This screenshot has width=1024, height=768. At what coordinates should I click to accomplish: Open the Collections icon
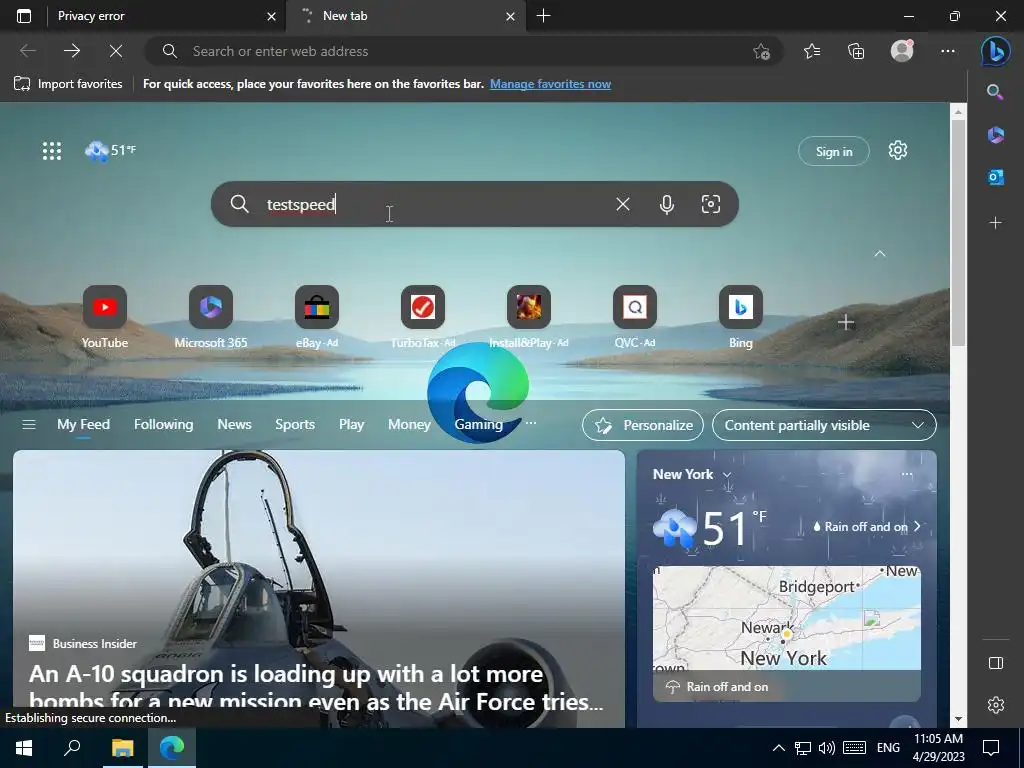tap(856, 51)
